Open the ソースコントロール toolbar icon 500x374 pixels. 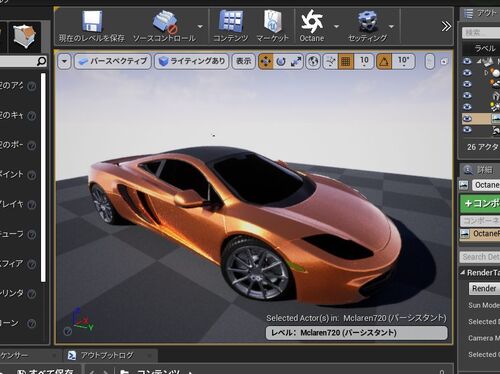click(165, 22)
